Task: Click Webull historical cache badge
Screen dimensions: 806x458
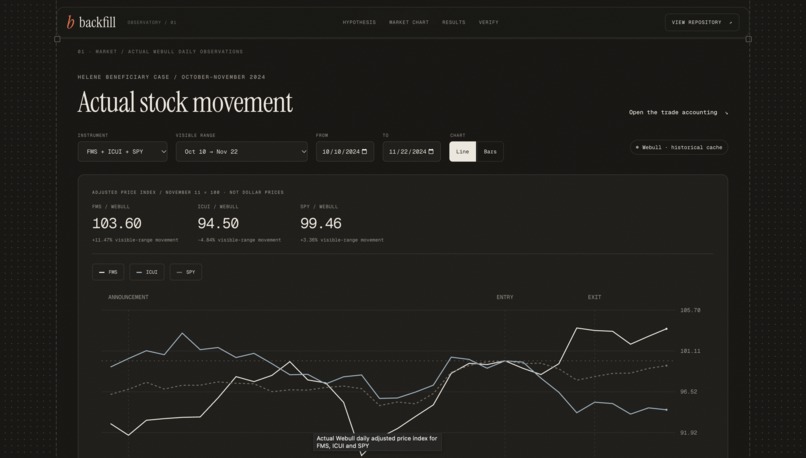Action: [x=679, y=147]
